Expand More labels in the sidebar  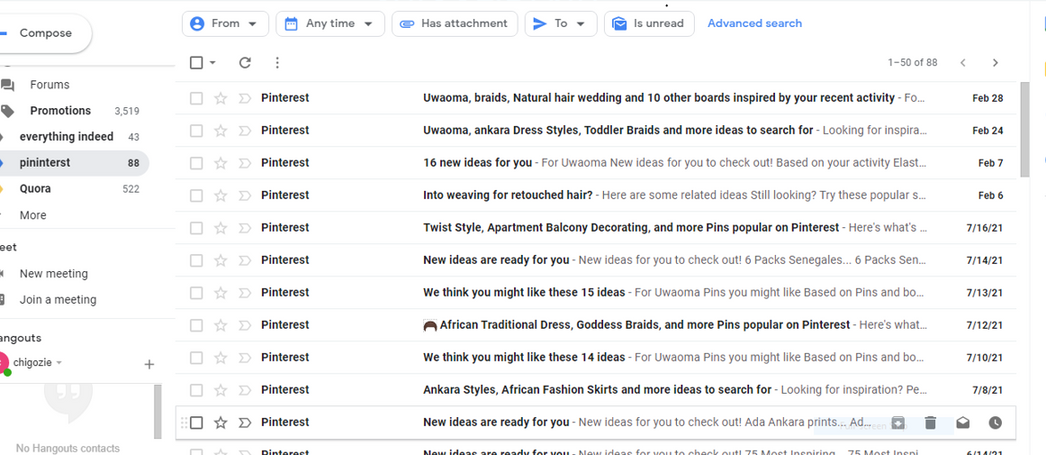point(33,215)
